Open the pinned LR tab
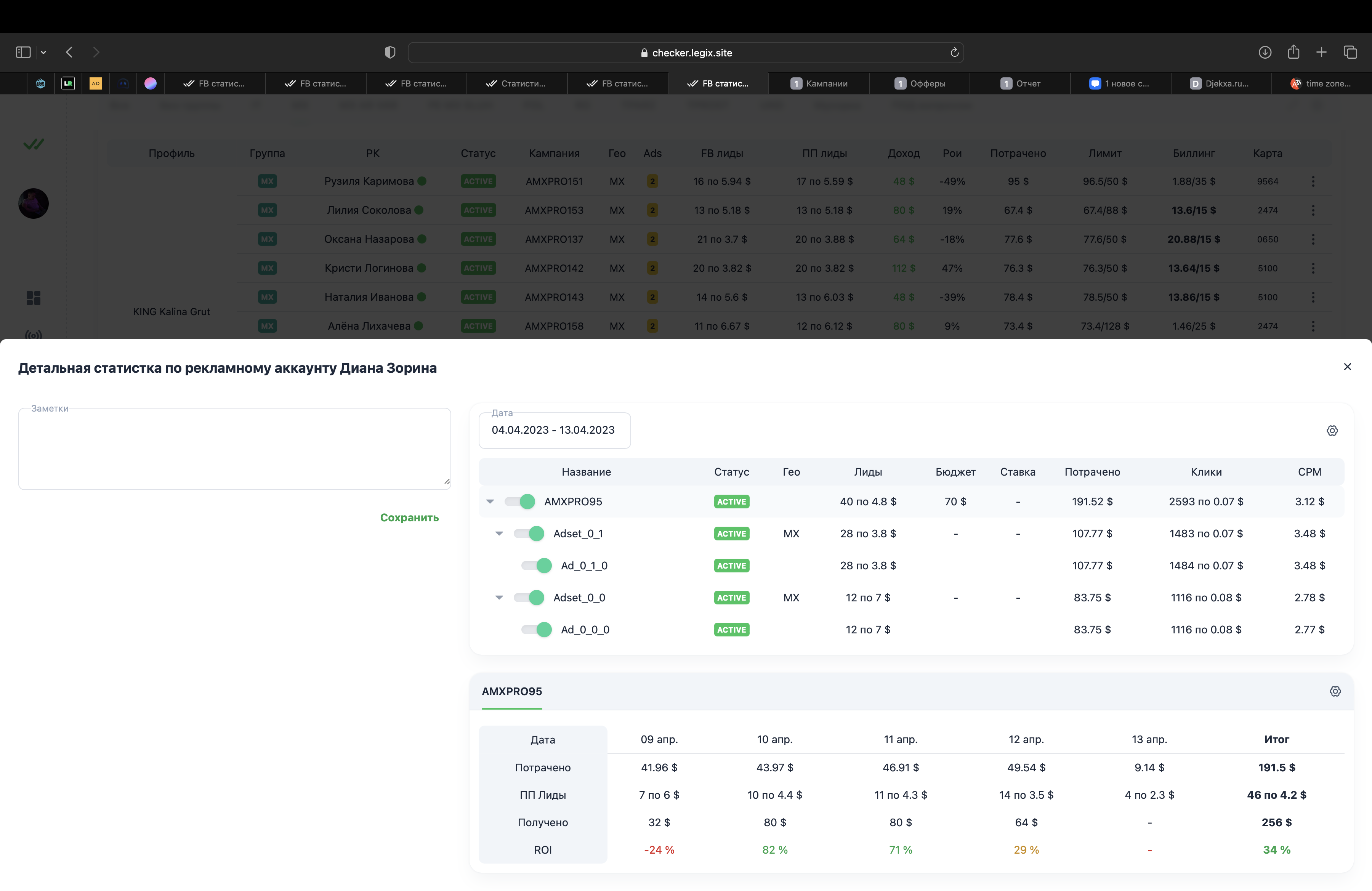 coord(68,83)
